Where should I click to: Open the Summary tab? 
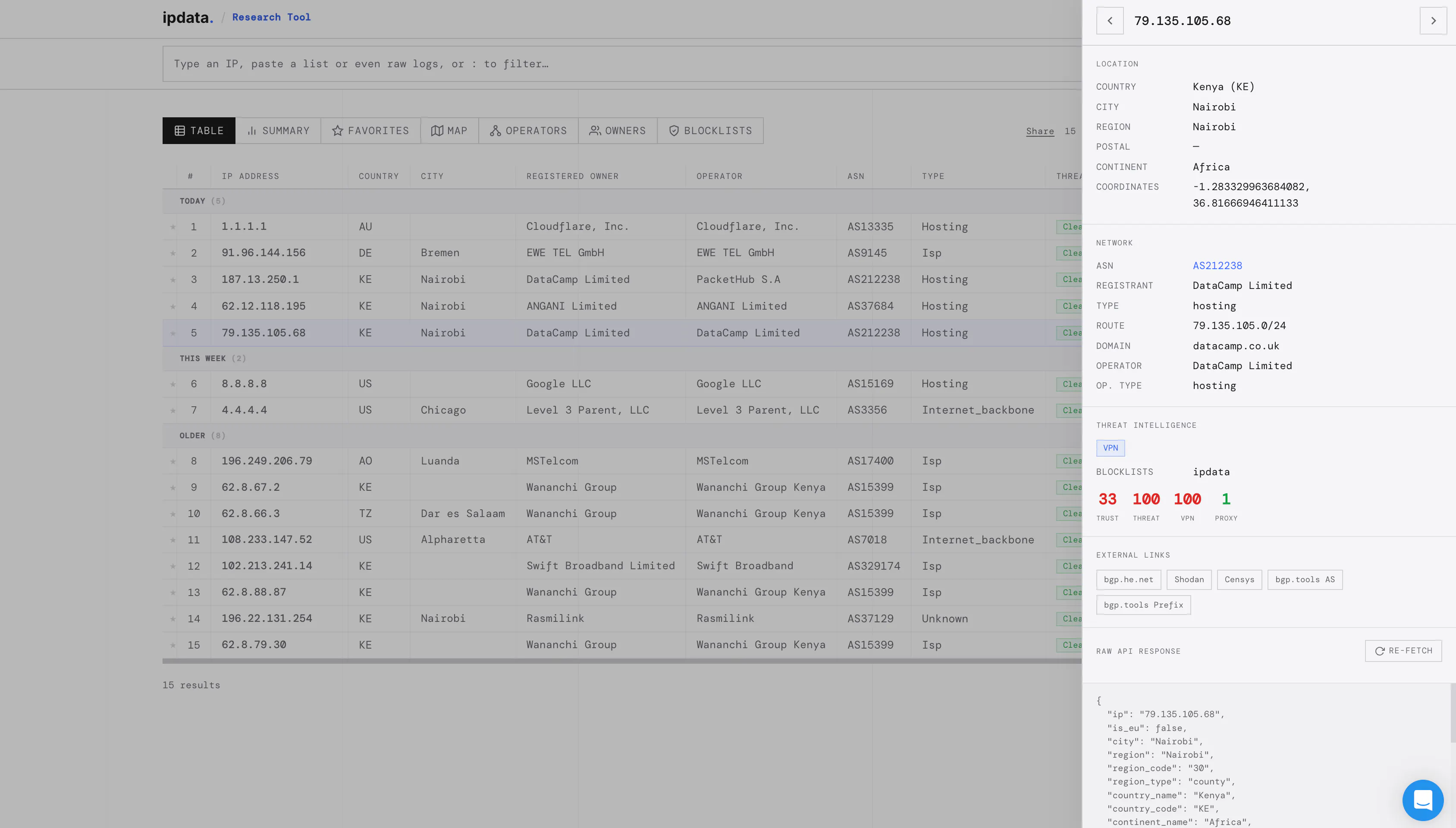279,131
